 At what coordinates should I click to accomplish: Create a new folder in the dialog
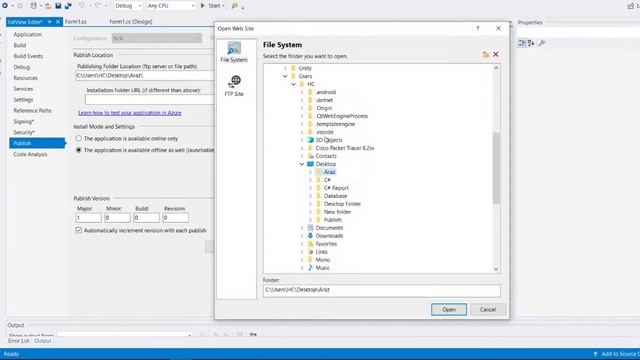coord(486,54)
